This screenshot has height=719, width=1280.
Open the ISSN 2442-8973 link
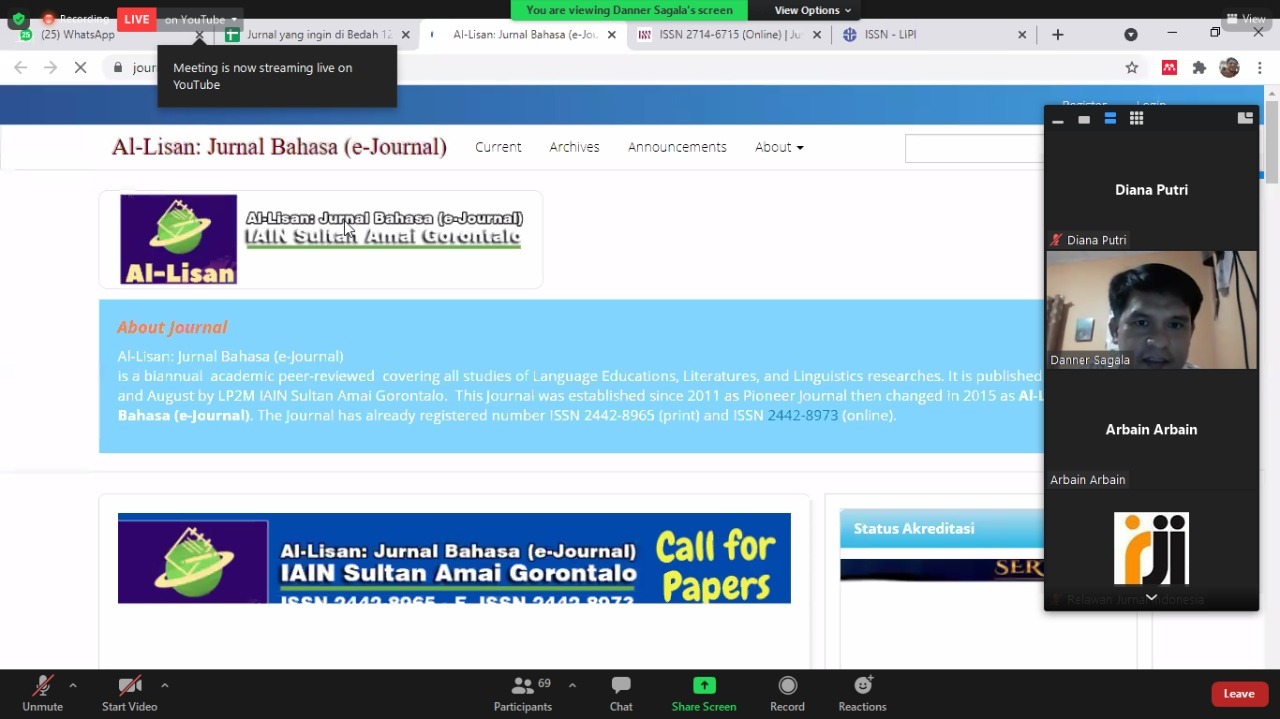[802, 415]
